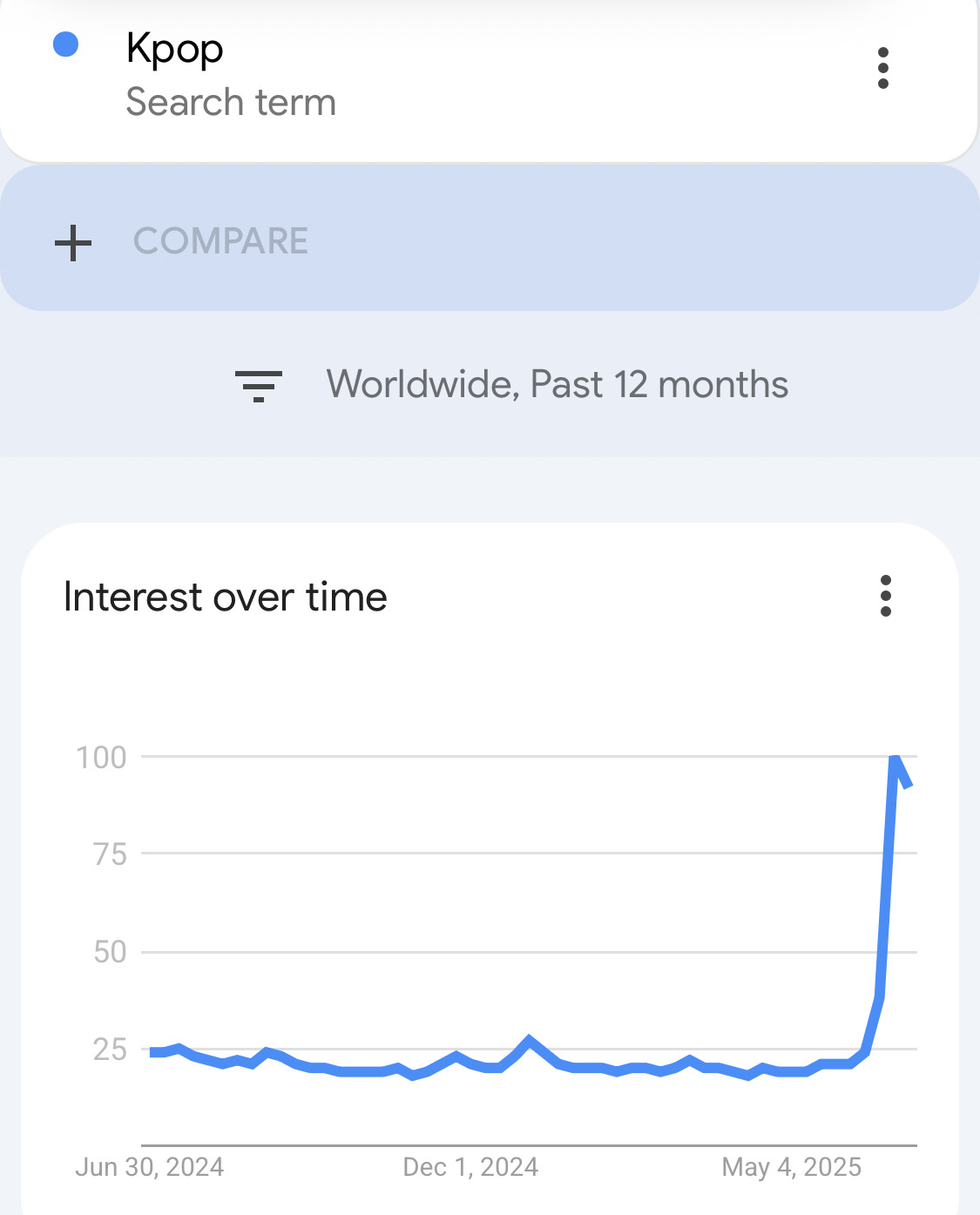Click the Dec 1, 2024 axis label
Screen dimensions: 980x1215
pyautogui.click(x=470, y=1167)
